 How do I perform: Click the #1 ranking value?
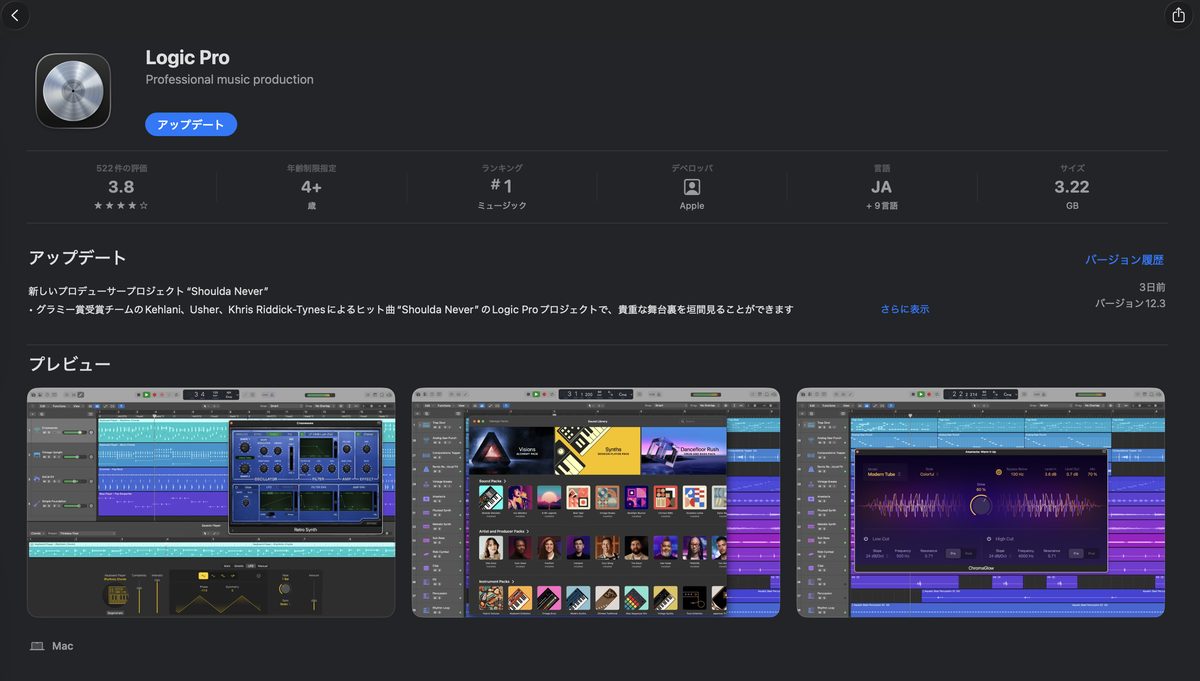(502, 187)
